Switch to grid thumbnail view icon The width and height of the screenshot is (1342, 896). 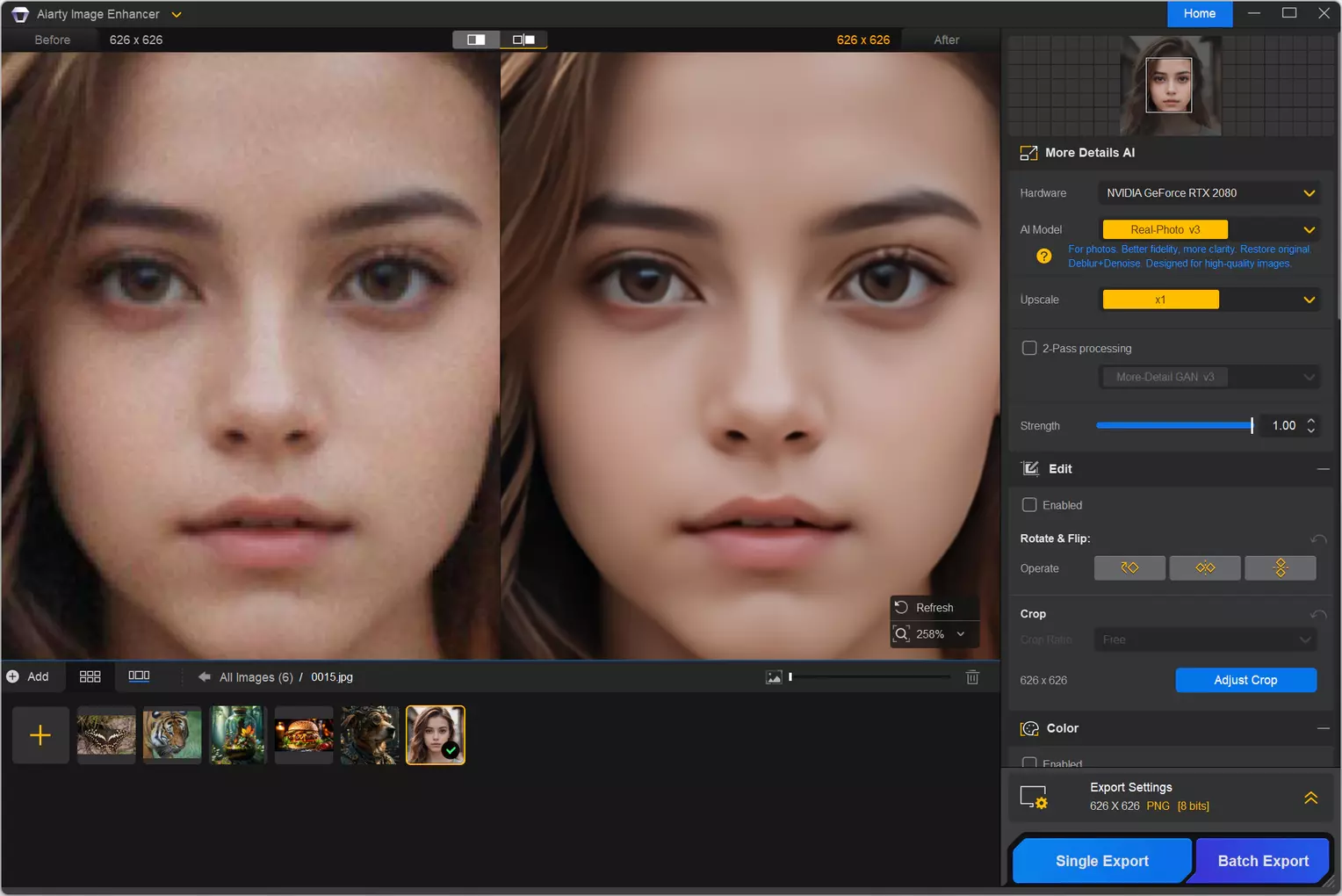pos(90,676)
